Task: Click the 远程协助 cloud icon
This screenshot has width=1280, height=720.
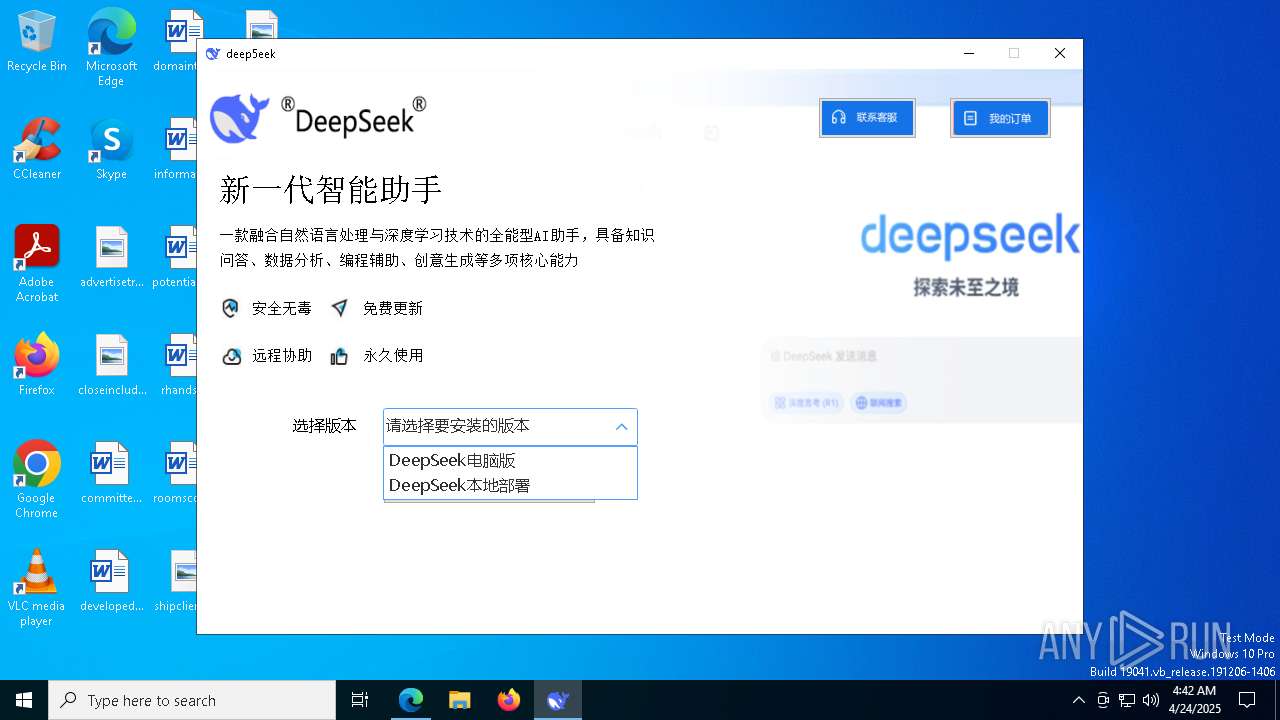Action: 231,356
